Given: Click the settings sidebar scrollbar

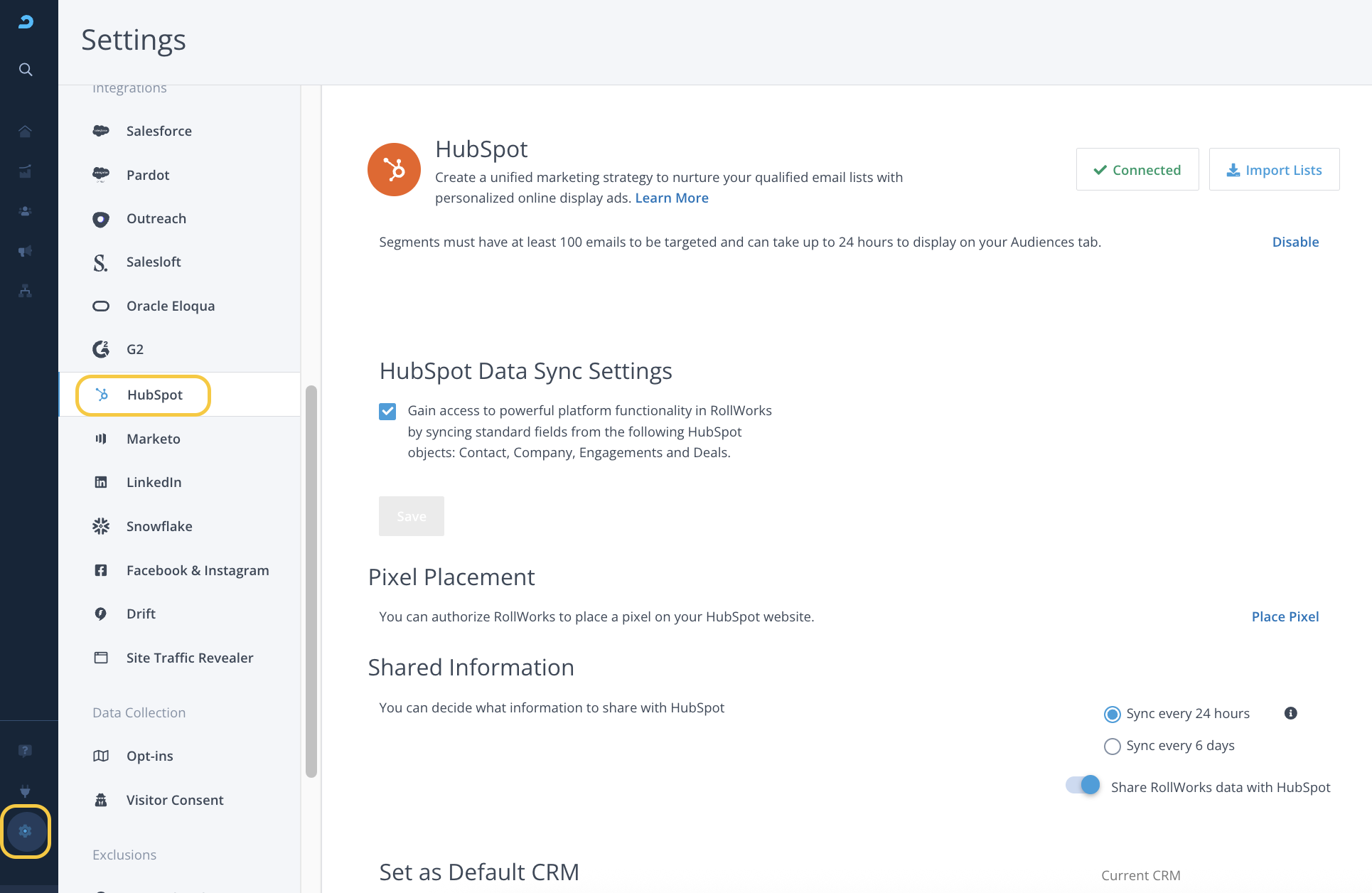Looking at the screenshot, I should point(311,582).
